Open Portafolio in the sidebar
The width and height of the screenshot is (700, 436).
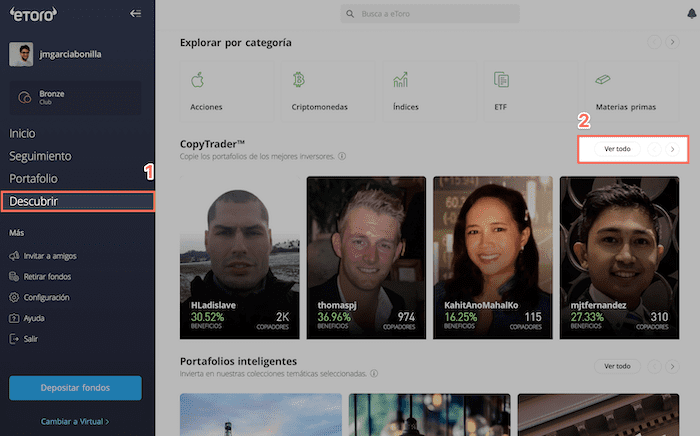[33, 179]
